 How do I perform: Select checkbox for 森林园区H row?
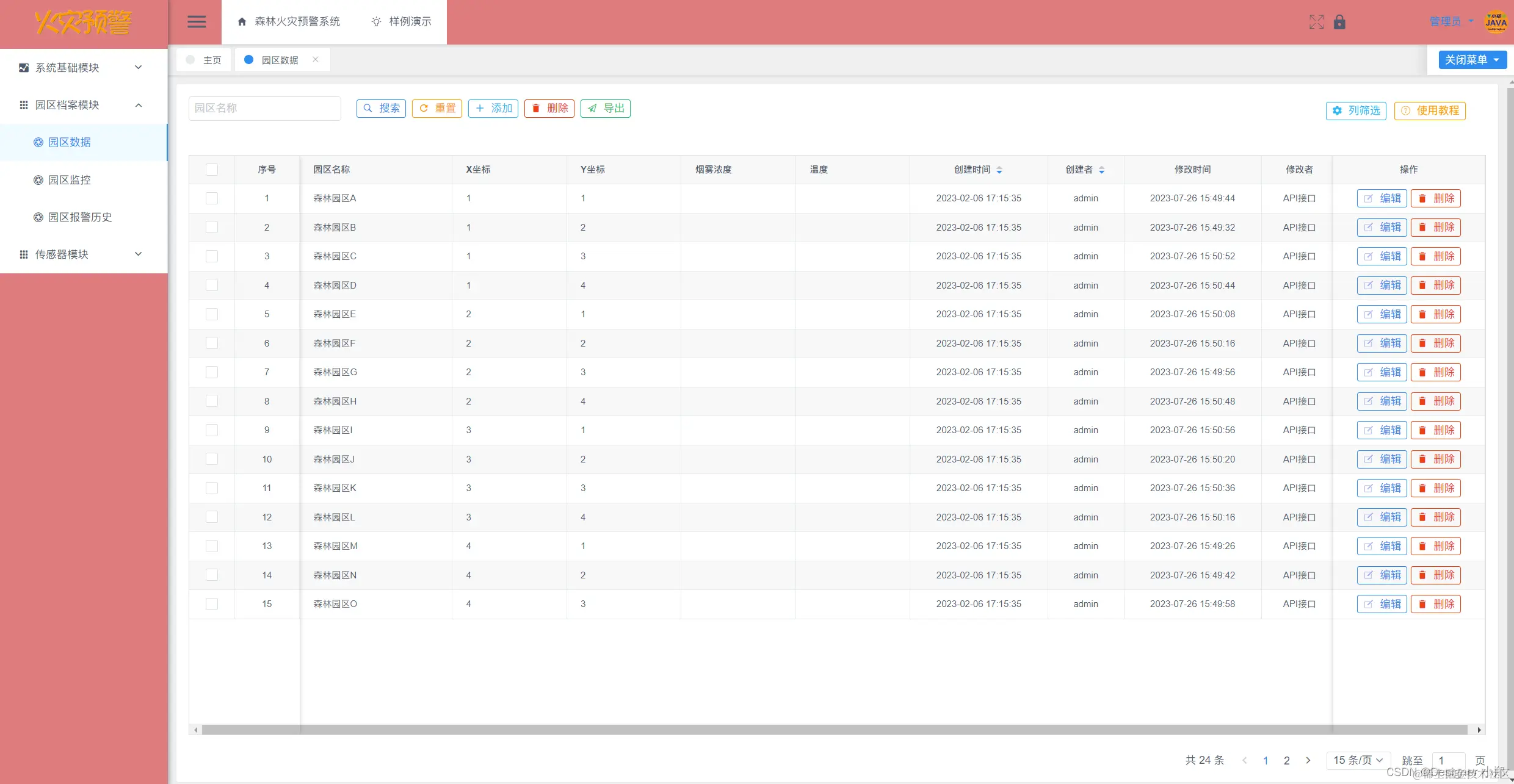coord(212,401)
